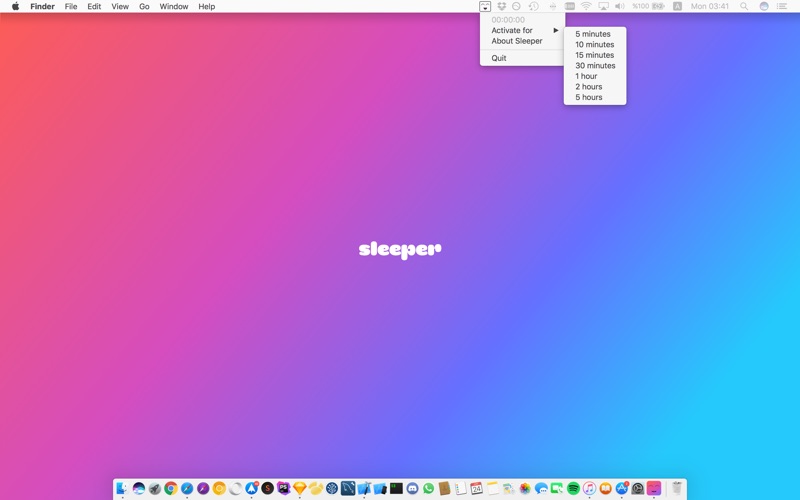Click the Mon 03:41 clock
The width and height of the screenshot is (800, 500).
point(710,6)
